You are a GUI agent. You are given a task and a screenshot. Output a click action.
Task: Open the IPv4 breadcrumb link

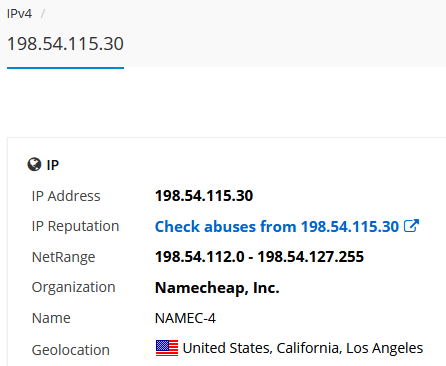19,14
